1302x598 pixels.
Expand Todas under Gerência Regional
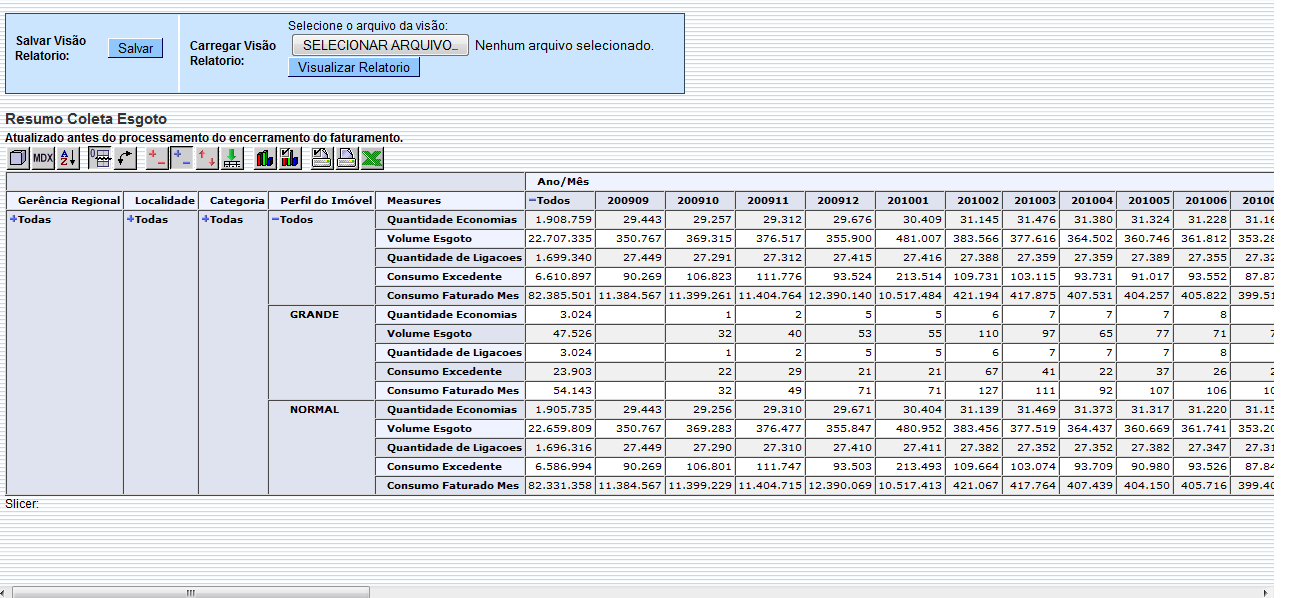12,219
